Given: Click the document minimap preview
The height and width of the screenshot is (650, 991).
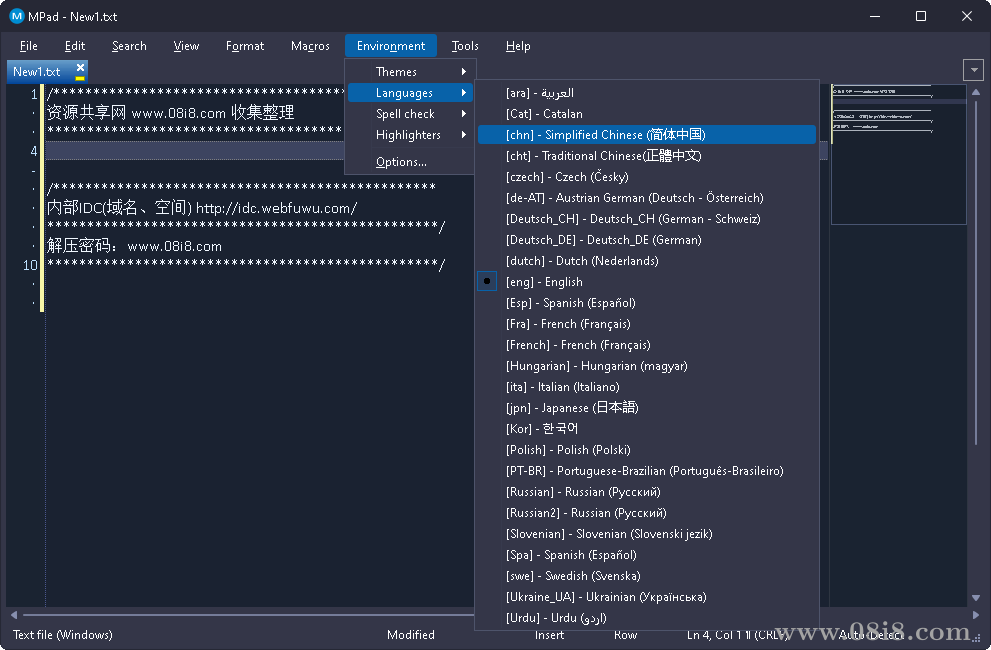Looking at the screenshot, I should [x=898, y=154].
